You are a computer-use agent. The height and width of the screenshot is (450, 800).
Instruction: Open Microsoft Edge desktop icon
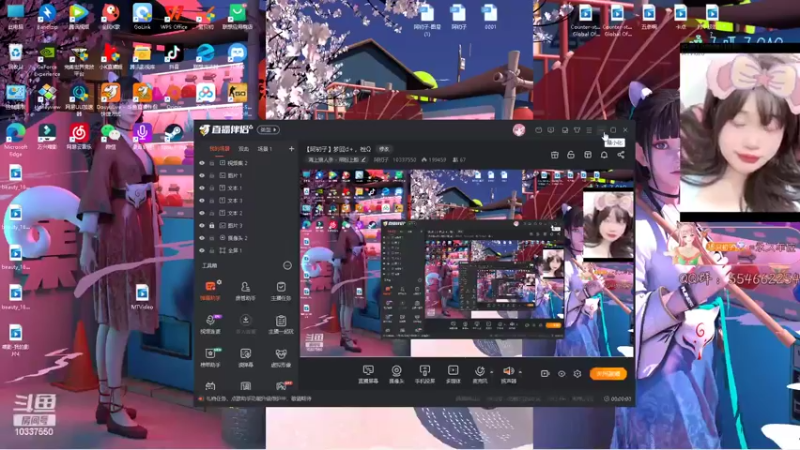coord(15,139)
